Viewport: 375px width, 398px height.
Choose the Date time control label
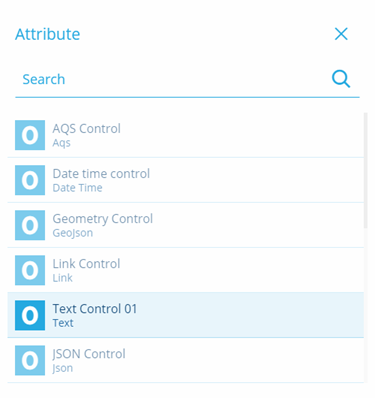pyautogui.click(x=101, y=174)
